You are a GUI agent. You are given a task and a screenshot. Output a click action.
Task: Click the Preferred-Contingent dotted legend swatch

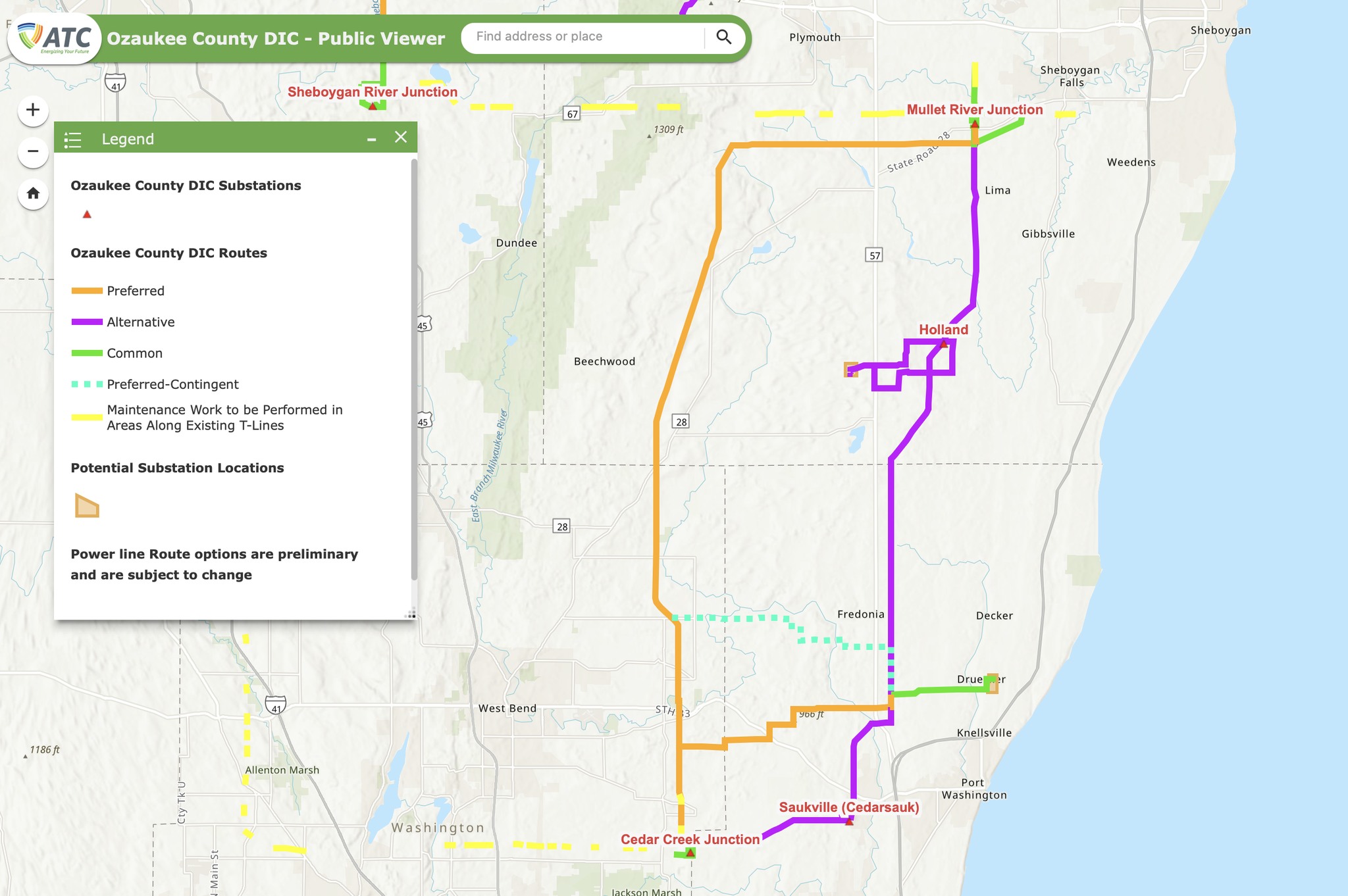tap(87, 384)
